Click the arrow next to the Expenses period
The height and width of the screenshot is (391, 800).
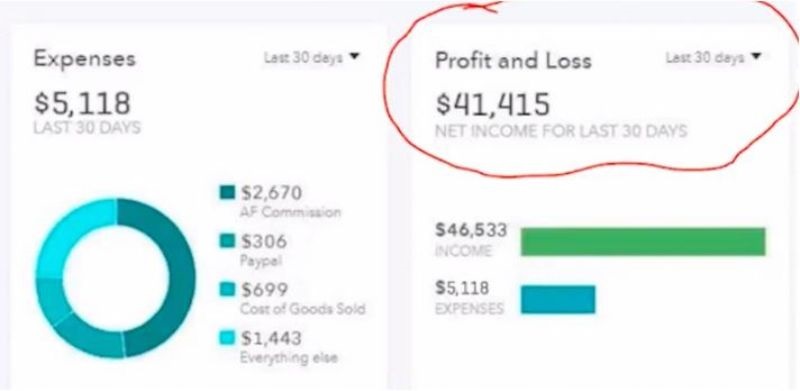354,57
